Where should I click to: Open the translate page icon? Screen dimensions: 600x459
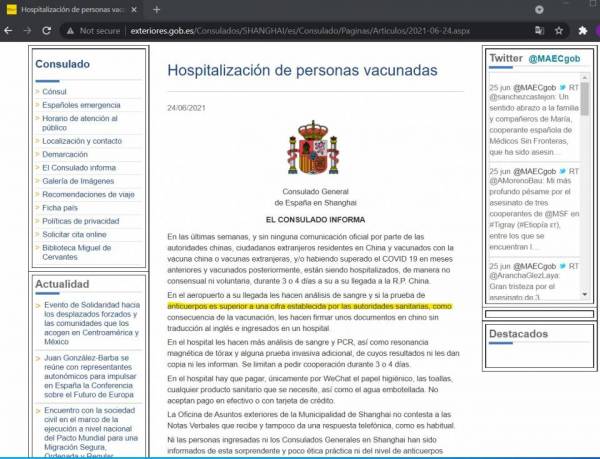(539, 31)
